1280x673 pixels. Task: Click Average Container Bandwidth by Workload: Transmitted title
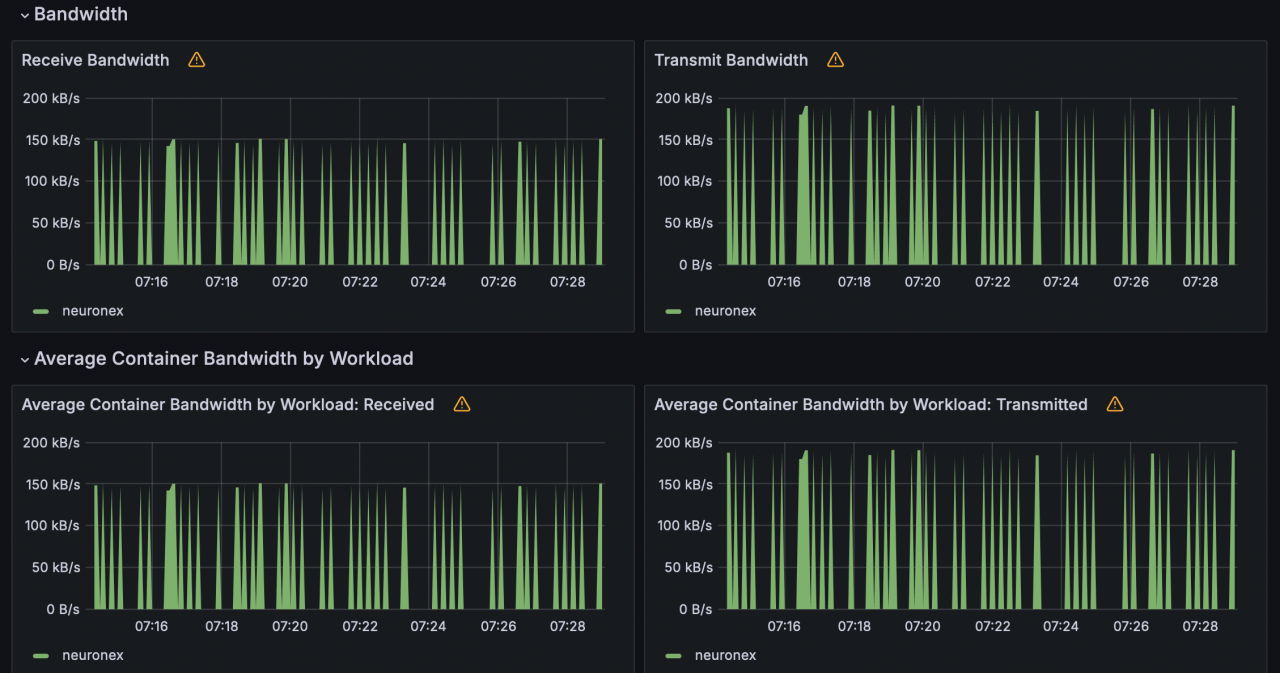pos(871,404)
